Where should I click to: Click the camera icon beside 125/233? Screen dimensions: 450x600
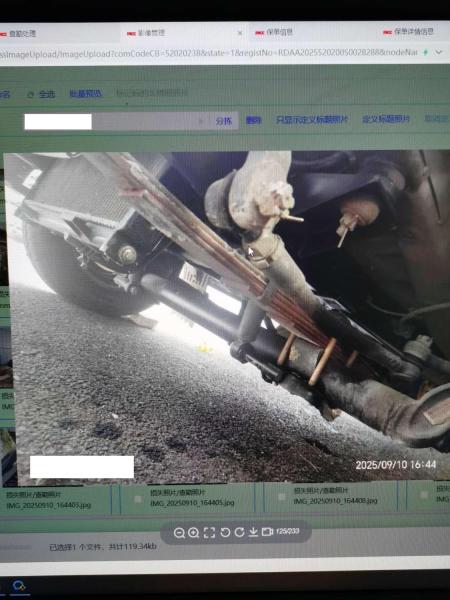[267, 532]
